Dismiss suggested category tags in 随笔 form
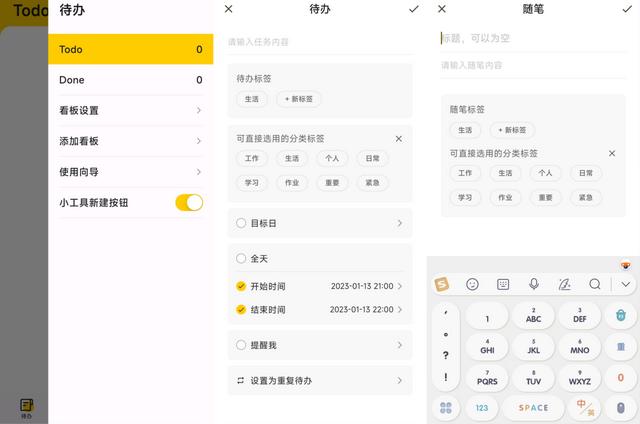This screenshot has width=640, height=424. (x=612, y=153)
